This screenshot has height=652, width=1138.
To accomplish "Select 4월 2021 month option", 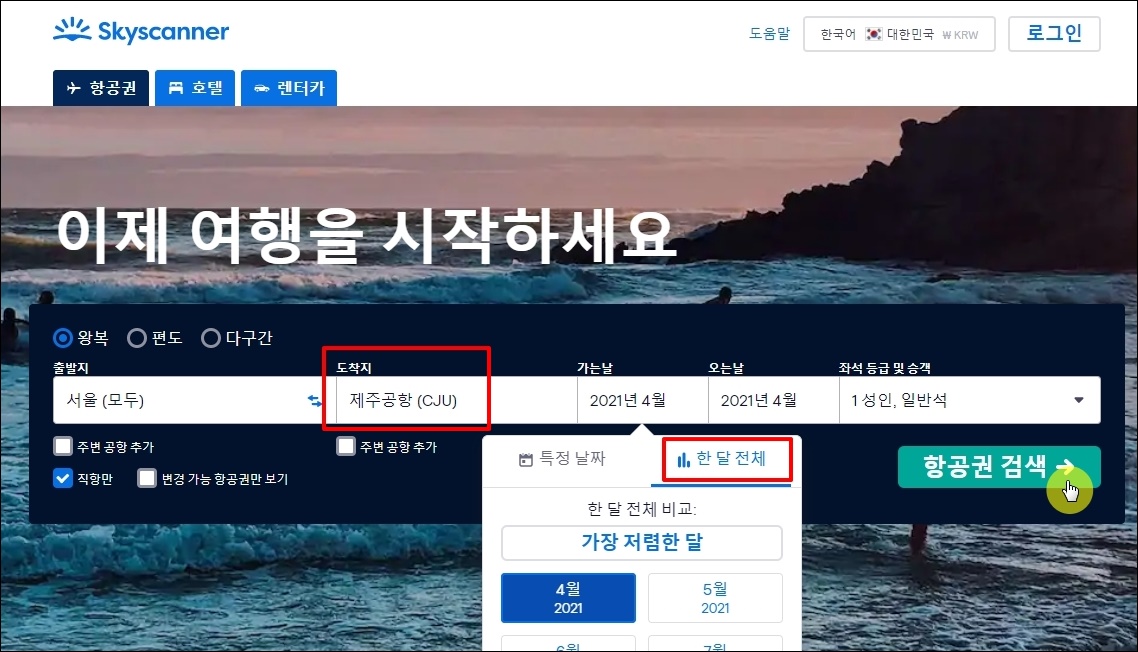I will click(x=568, y=598).
